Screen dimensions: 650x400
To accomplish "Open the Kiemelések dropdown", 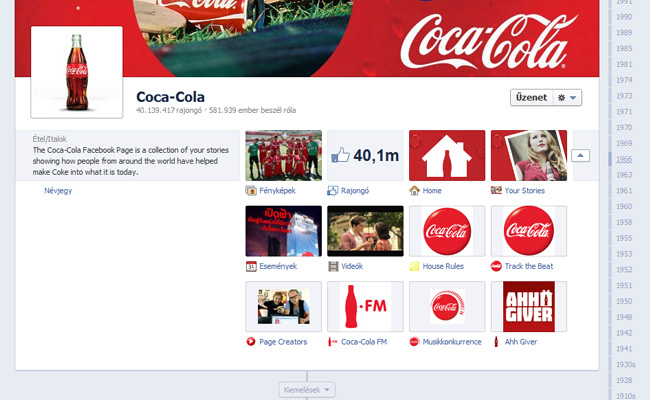I will (307, 390).
